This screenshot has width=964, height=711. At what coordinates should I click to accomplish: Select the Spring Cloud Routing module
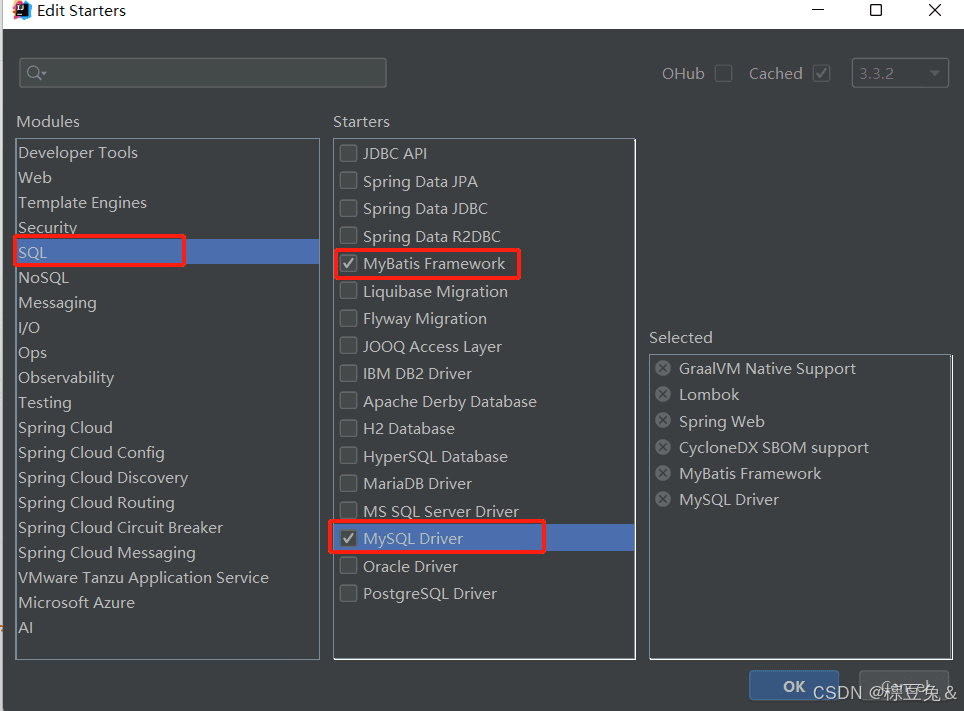click(167, 502)
